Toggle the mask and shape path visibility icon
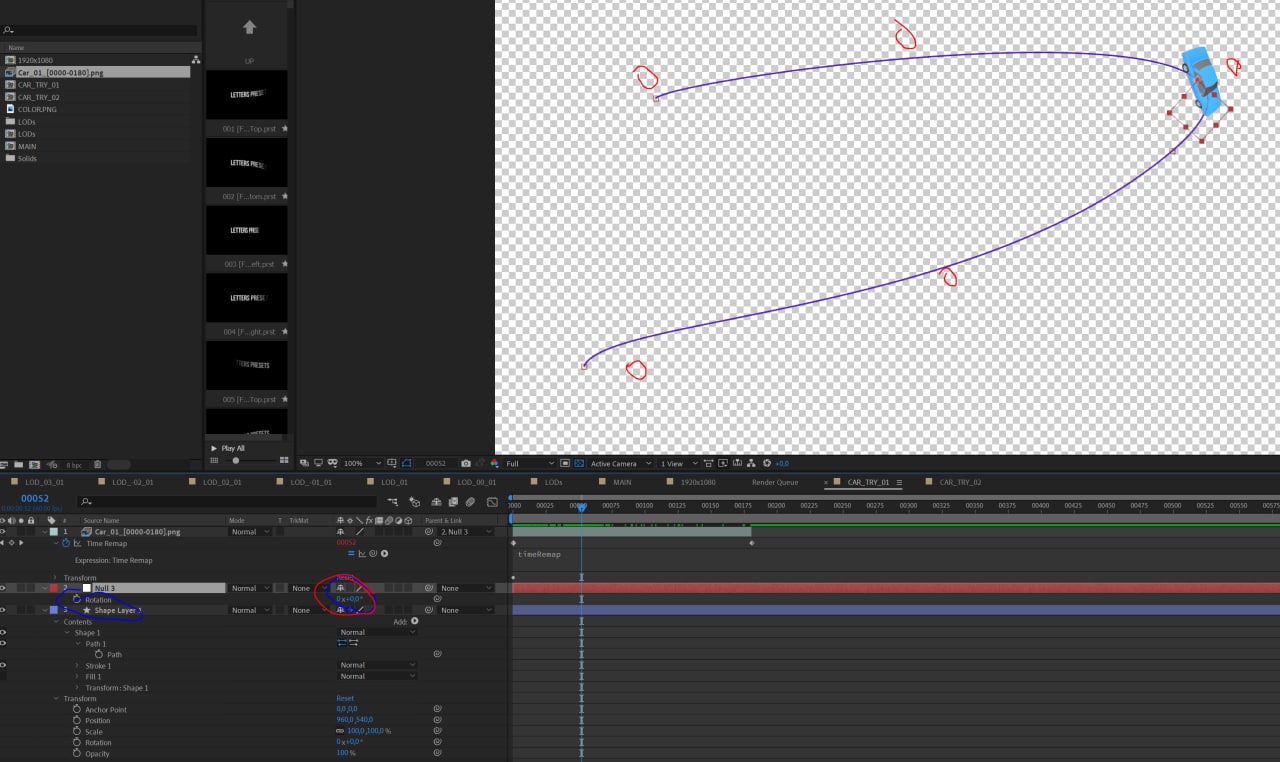 click(x=406, y=463)
